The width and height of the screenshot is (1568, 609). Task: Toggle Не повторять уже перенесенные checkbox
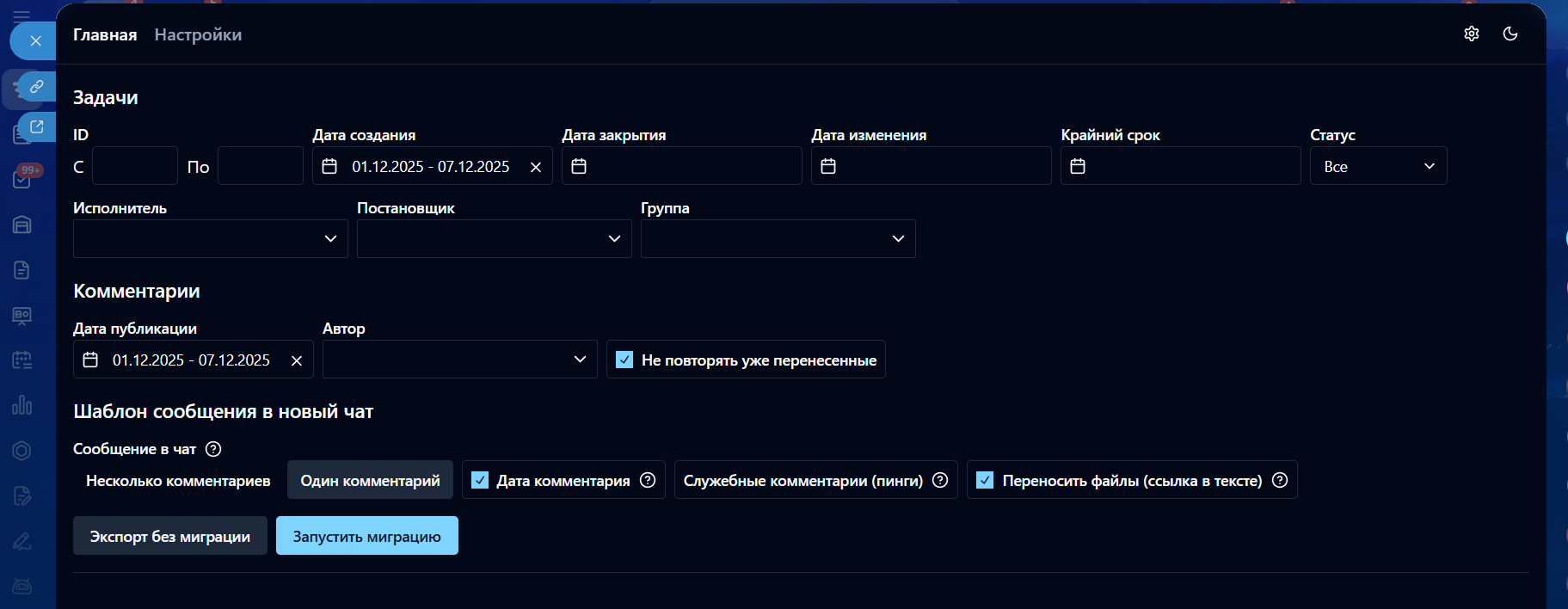click(624, 360)
